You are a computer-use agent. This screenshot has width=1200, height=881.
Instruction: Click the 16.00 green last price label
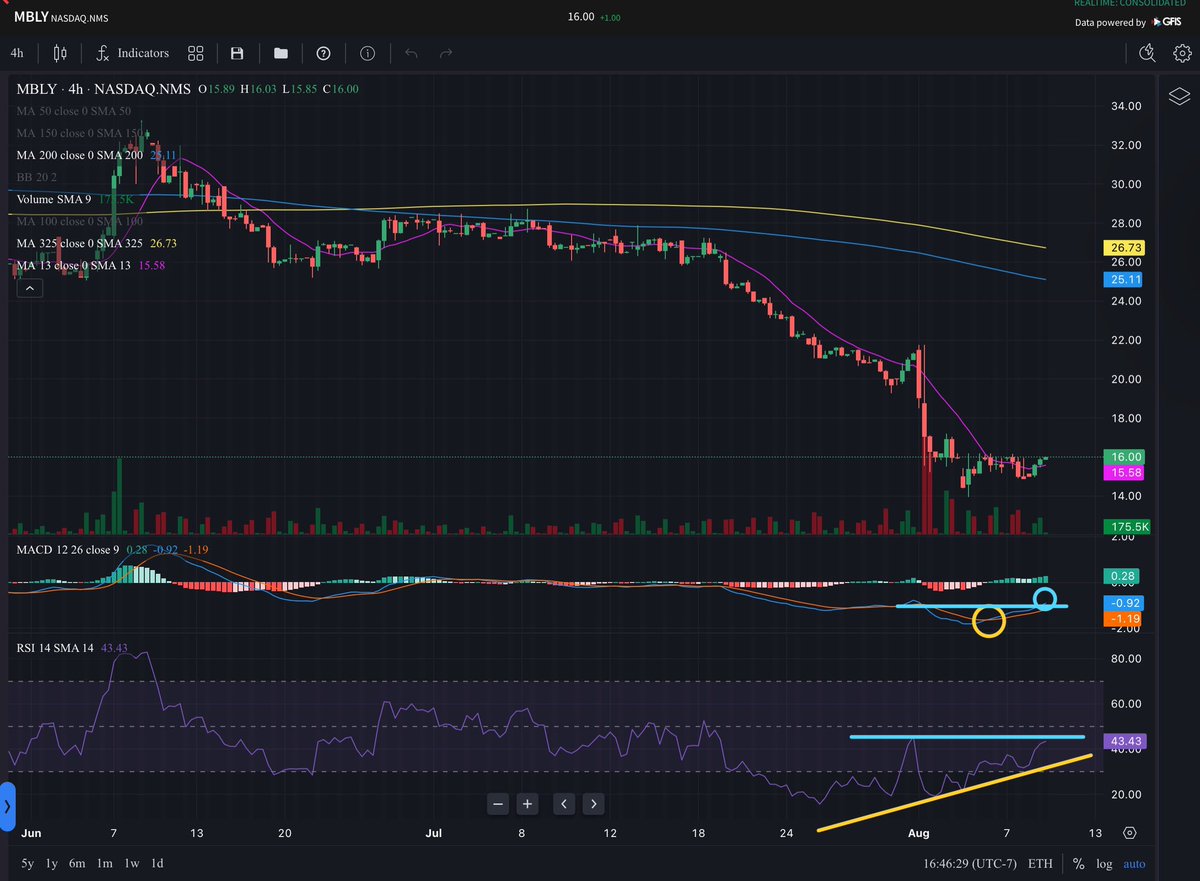tap(1125, 456)
